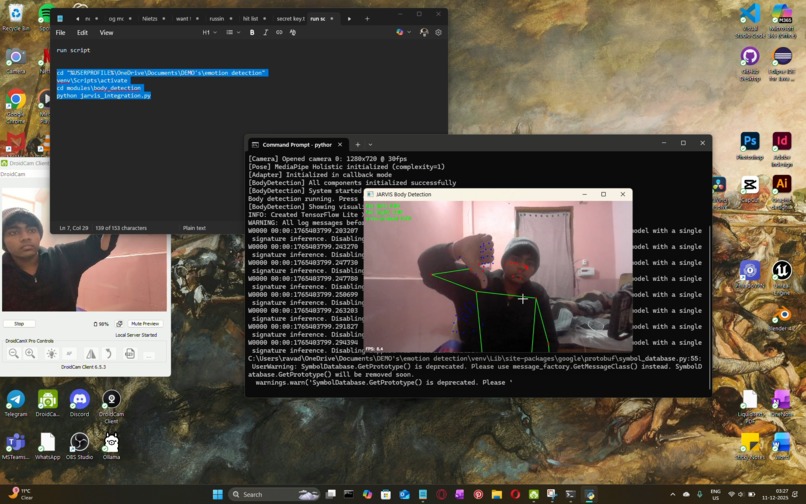
Task: Click Stop button in DroidCam Client
Action: (19, 323)
